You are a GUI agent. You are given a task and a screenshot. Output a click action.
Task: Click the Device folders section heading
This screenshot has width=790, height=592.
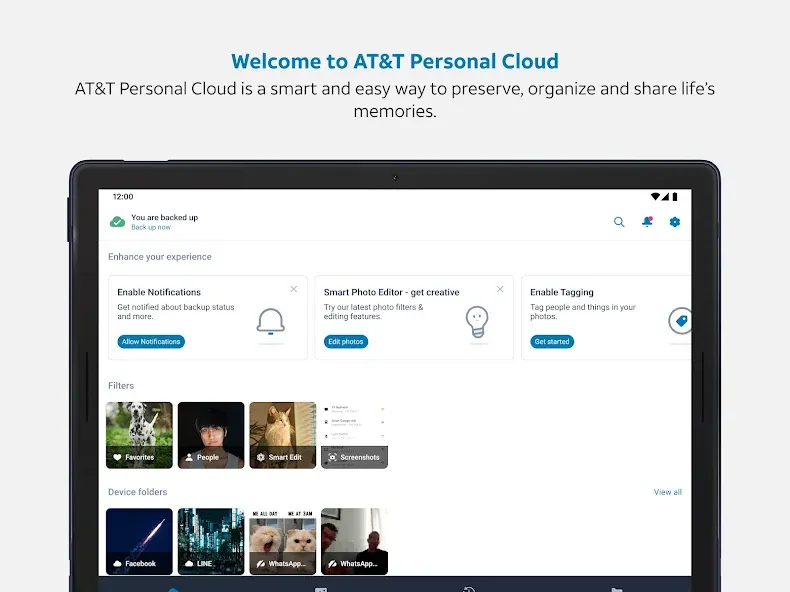point(138,492)
